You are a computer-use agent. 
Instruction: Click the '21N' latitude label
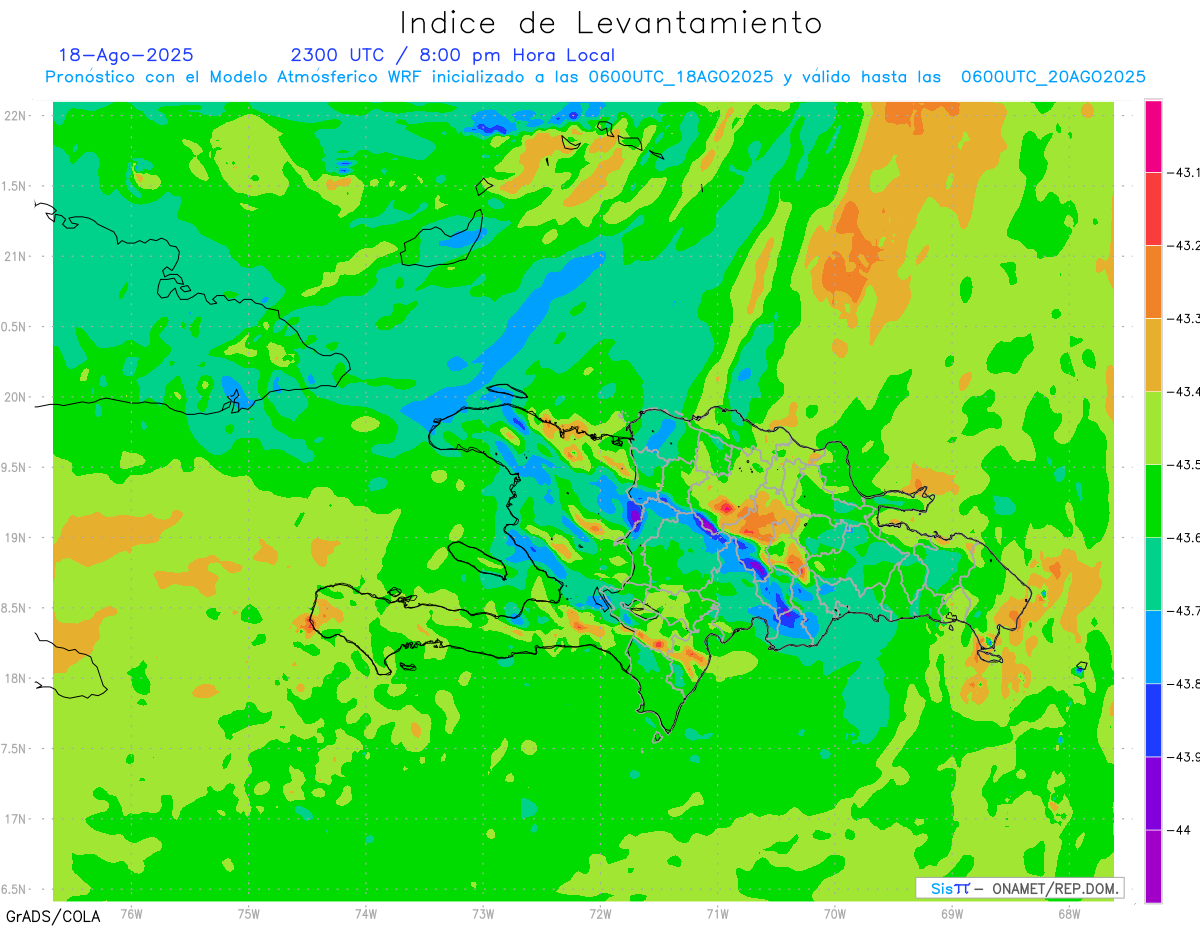[x=15, y=256]
